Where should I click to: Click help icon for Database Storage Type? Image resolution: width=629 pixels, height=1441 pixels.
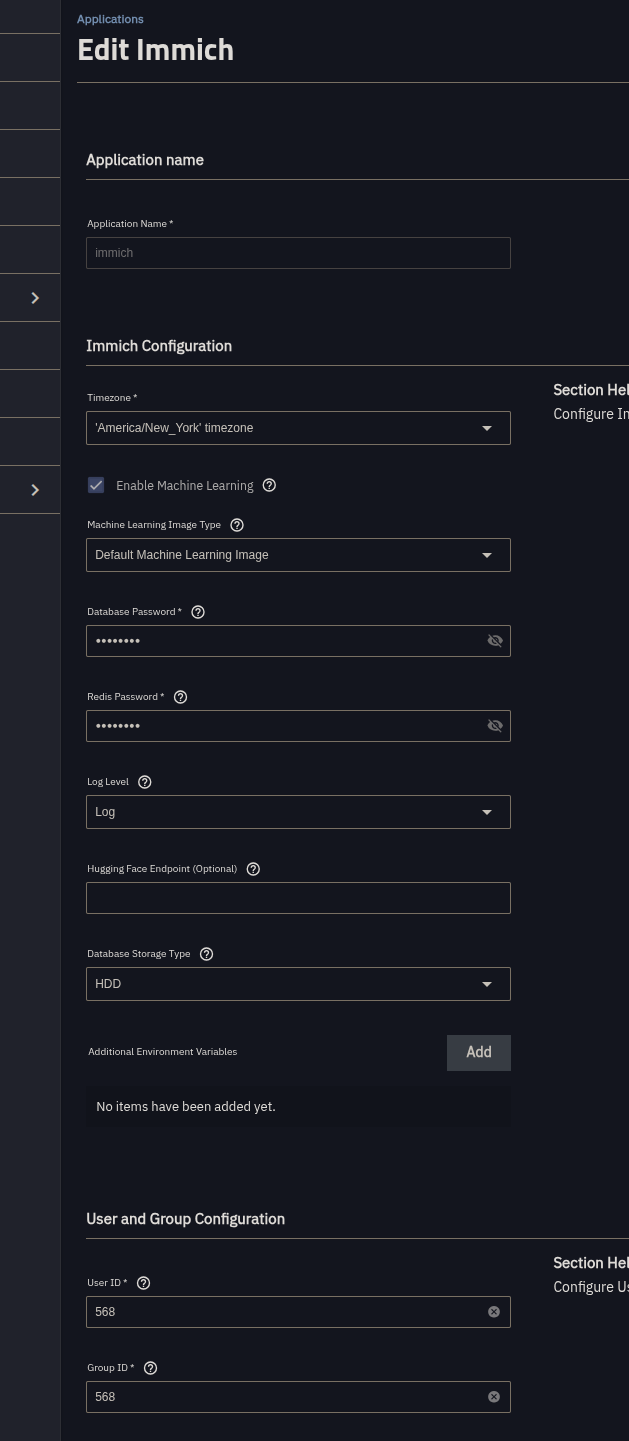tap(207, 954)
